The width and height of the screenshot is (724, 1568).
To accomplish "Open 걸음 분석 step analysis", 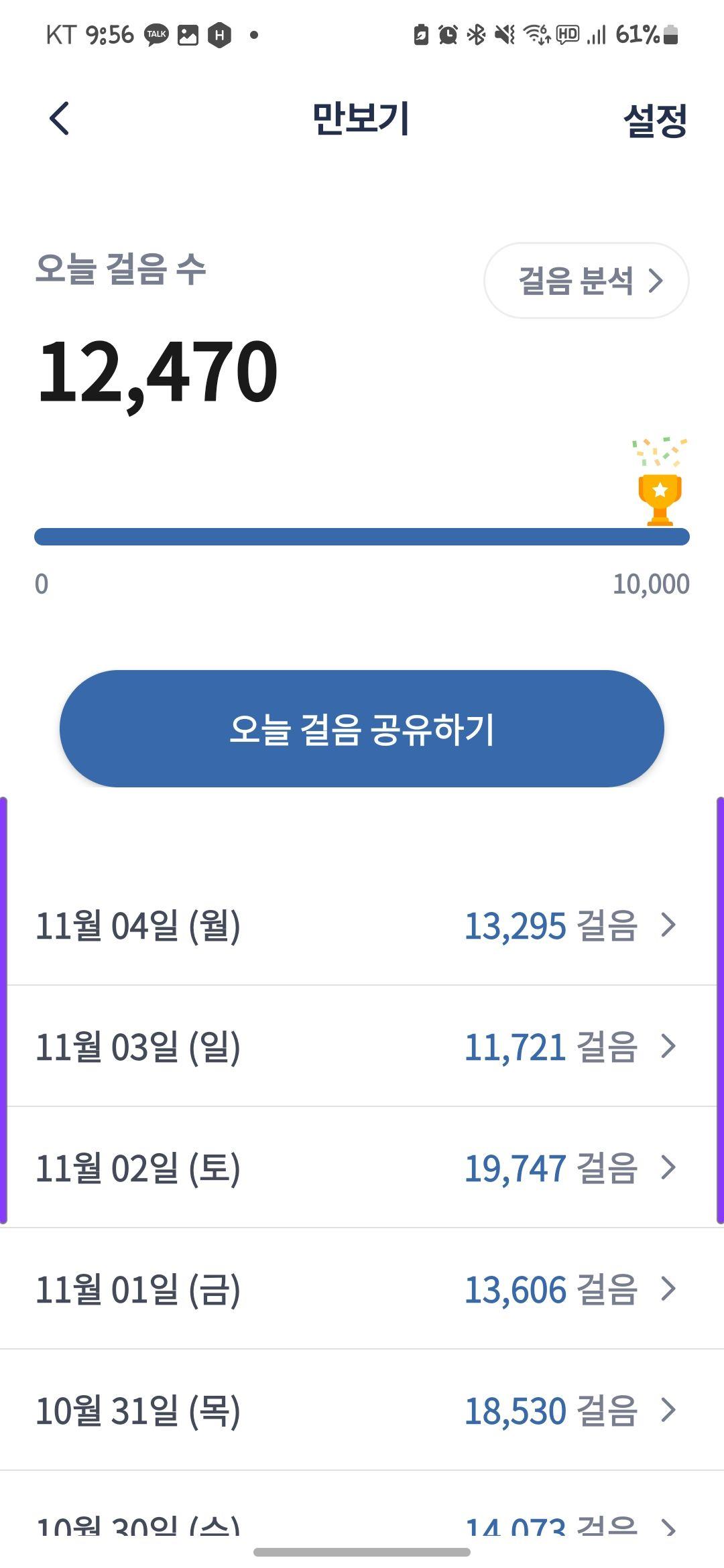I will pyautogui.click(x=587, y=280).
